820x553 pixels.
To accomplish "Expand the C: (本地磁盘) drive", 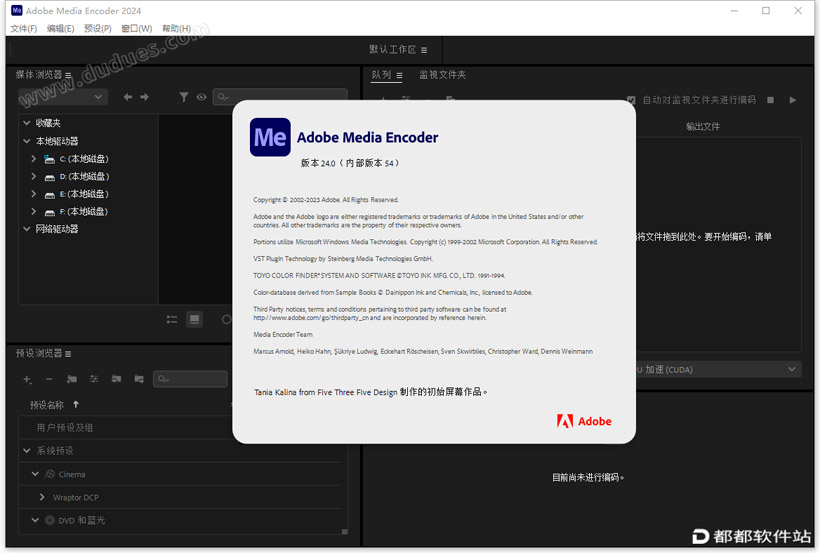I will click(x=33, y=159).
